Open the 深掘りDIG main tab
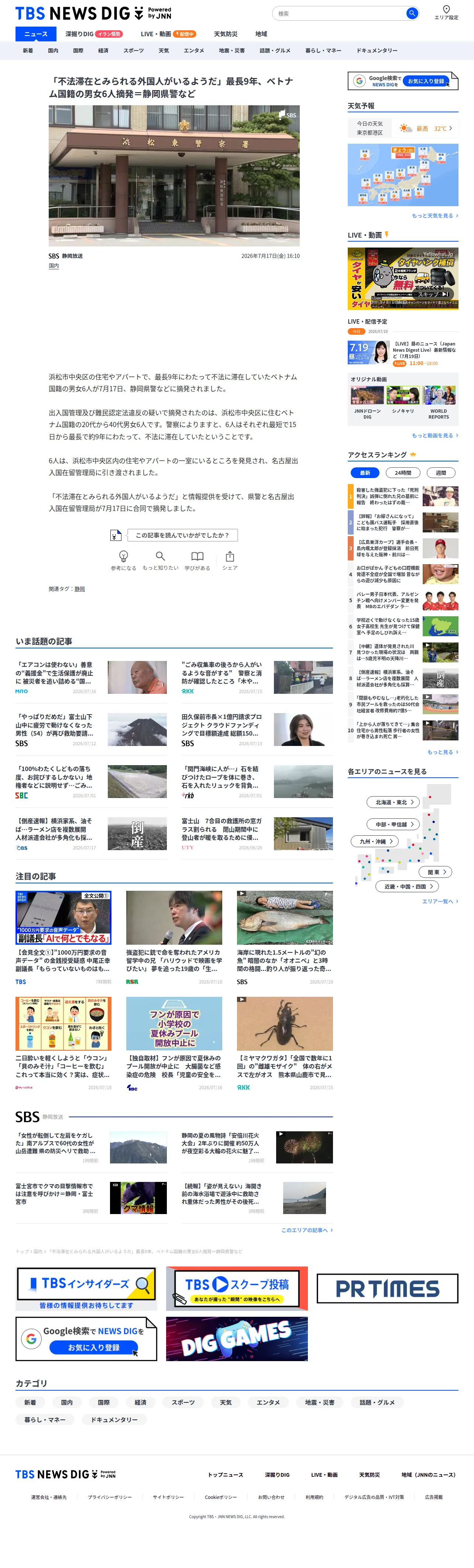Viewport: 474px width, 1568px height. click(80, 34)
